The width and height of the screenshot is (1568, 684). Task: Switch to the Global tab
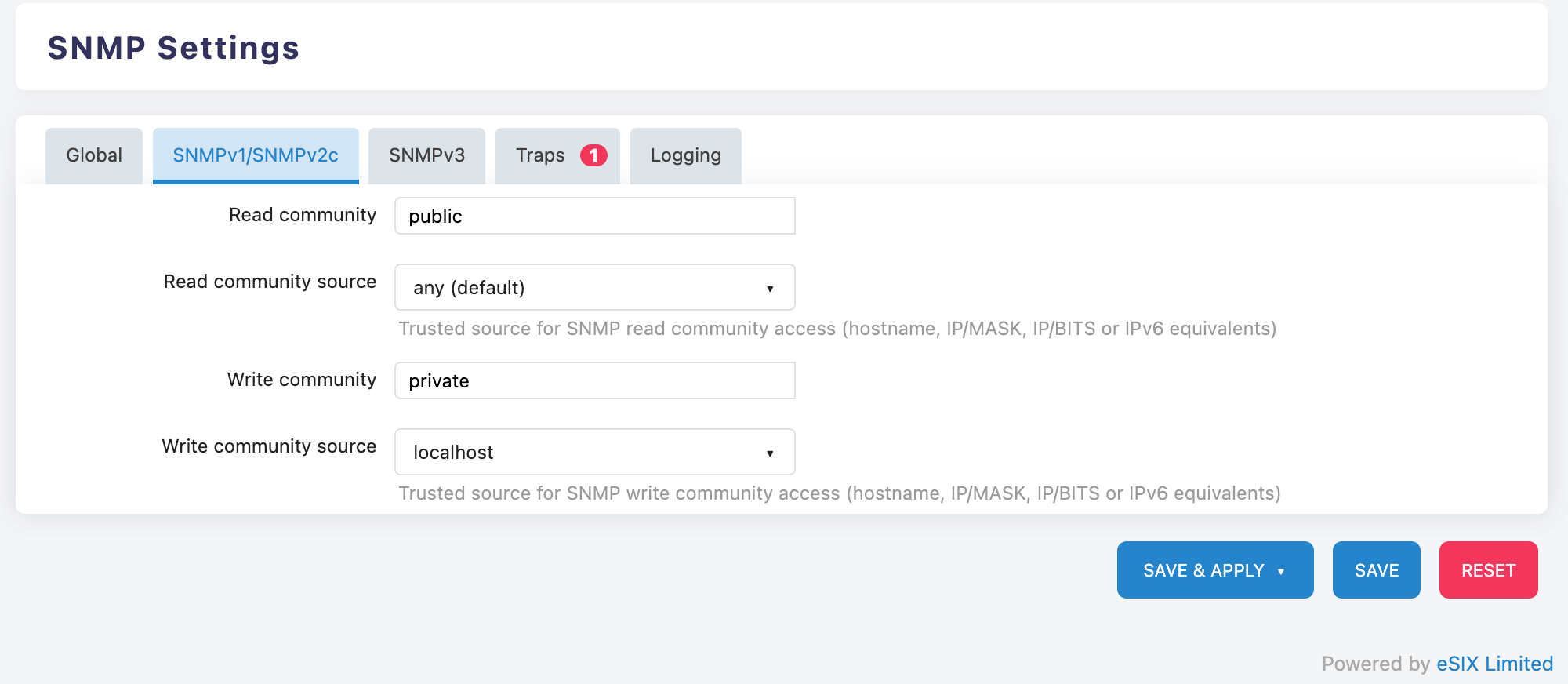point(94,155)
